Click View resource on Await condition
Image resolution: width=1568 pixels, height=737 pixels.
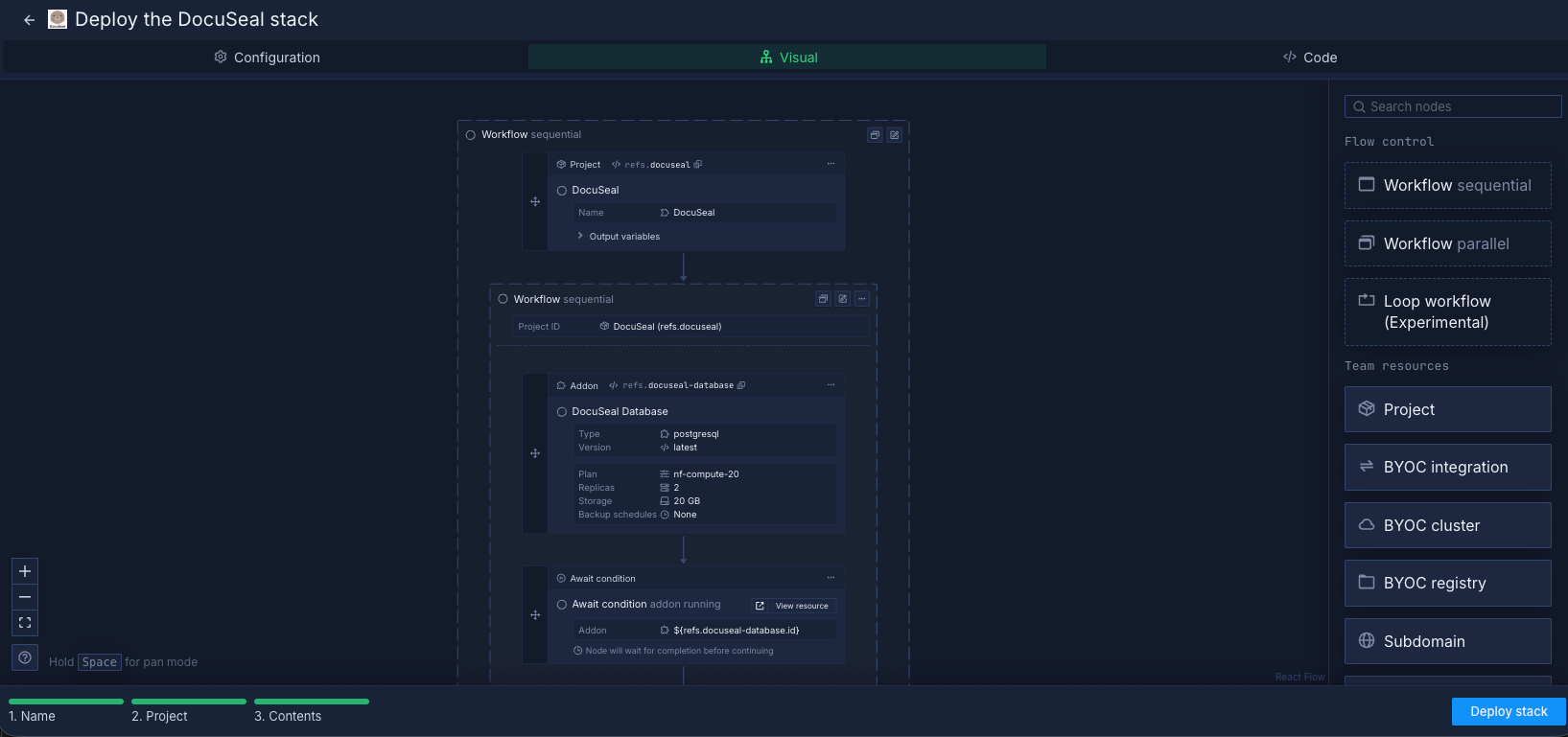[x=793, y=606]
